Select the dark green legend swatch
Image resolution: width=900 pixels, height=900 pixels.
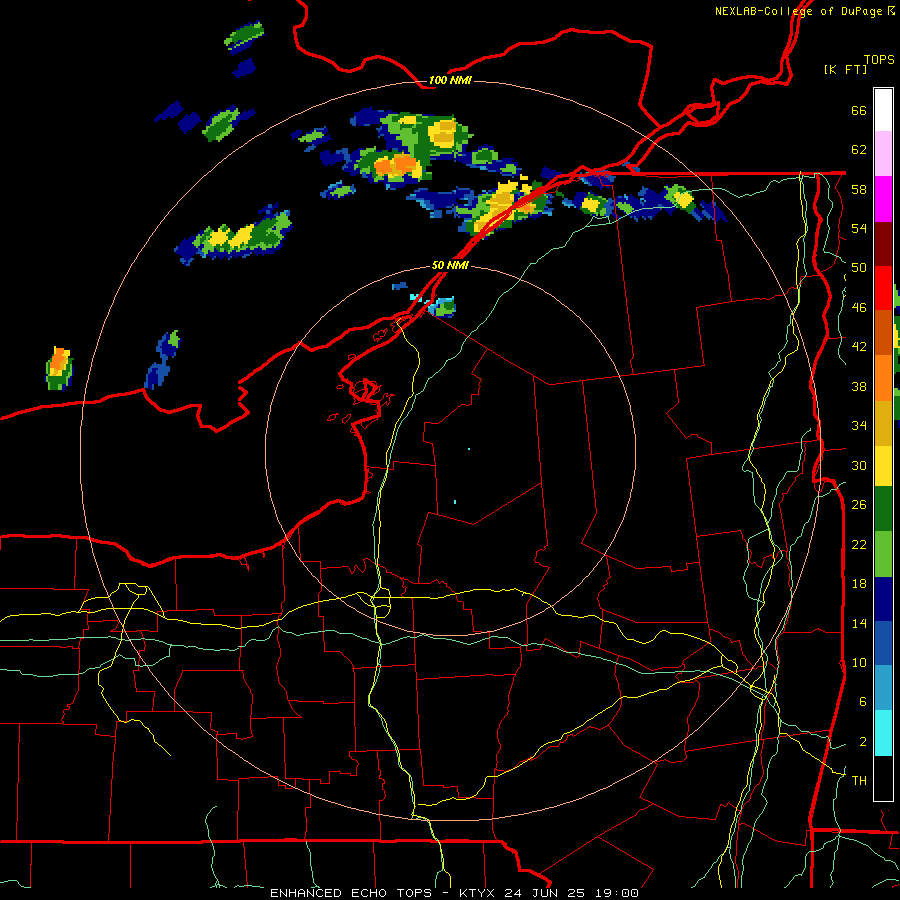[883, 509]
